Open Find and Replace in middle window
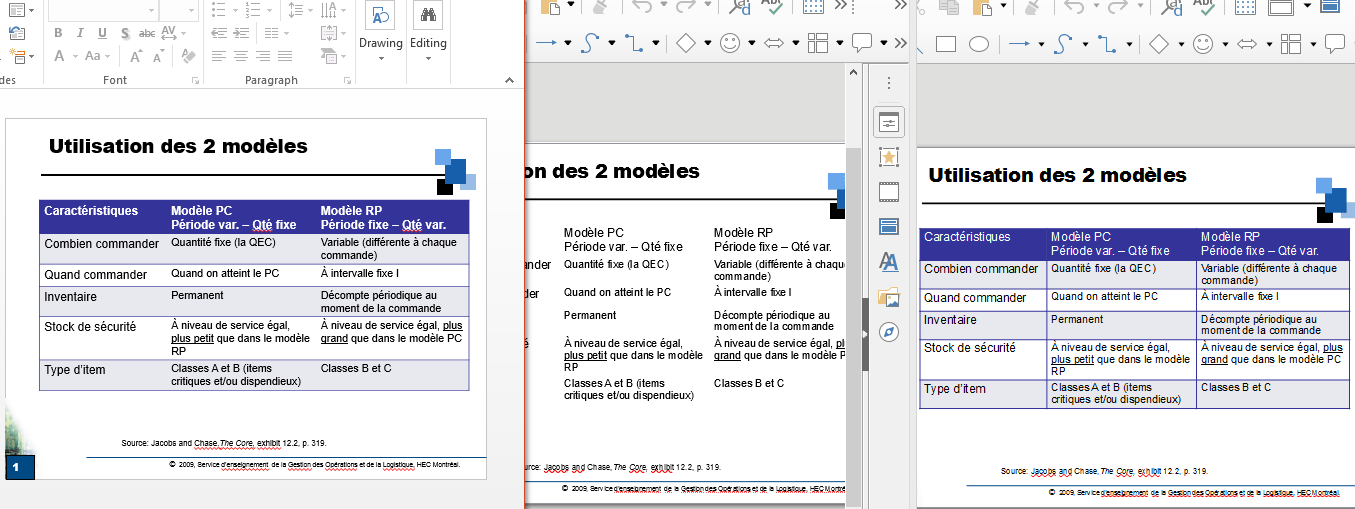The image size is (1355, 509). point(738,7)
